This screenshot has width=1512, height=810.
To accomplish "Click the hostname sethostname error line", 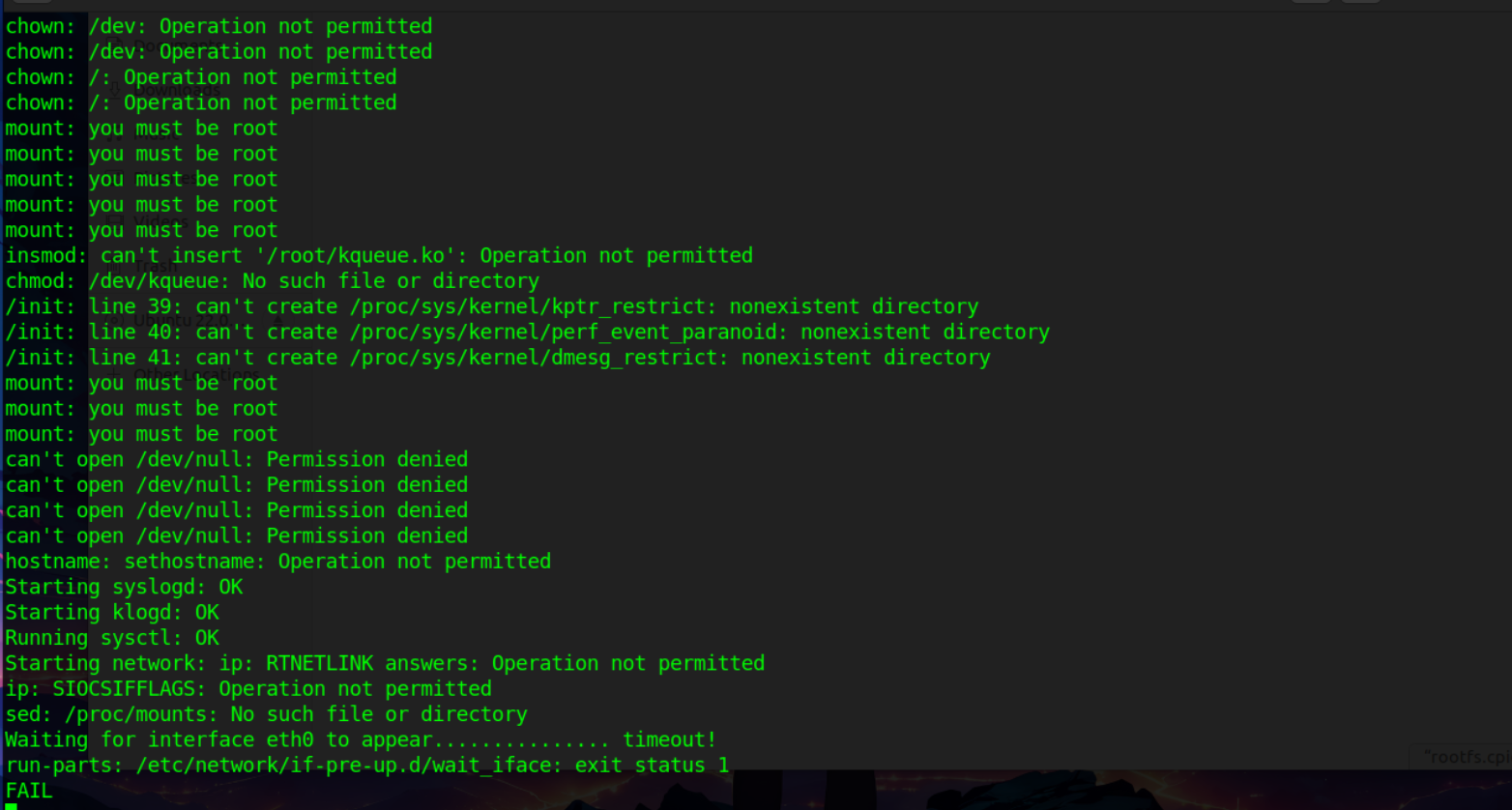I will point(278,562).
